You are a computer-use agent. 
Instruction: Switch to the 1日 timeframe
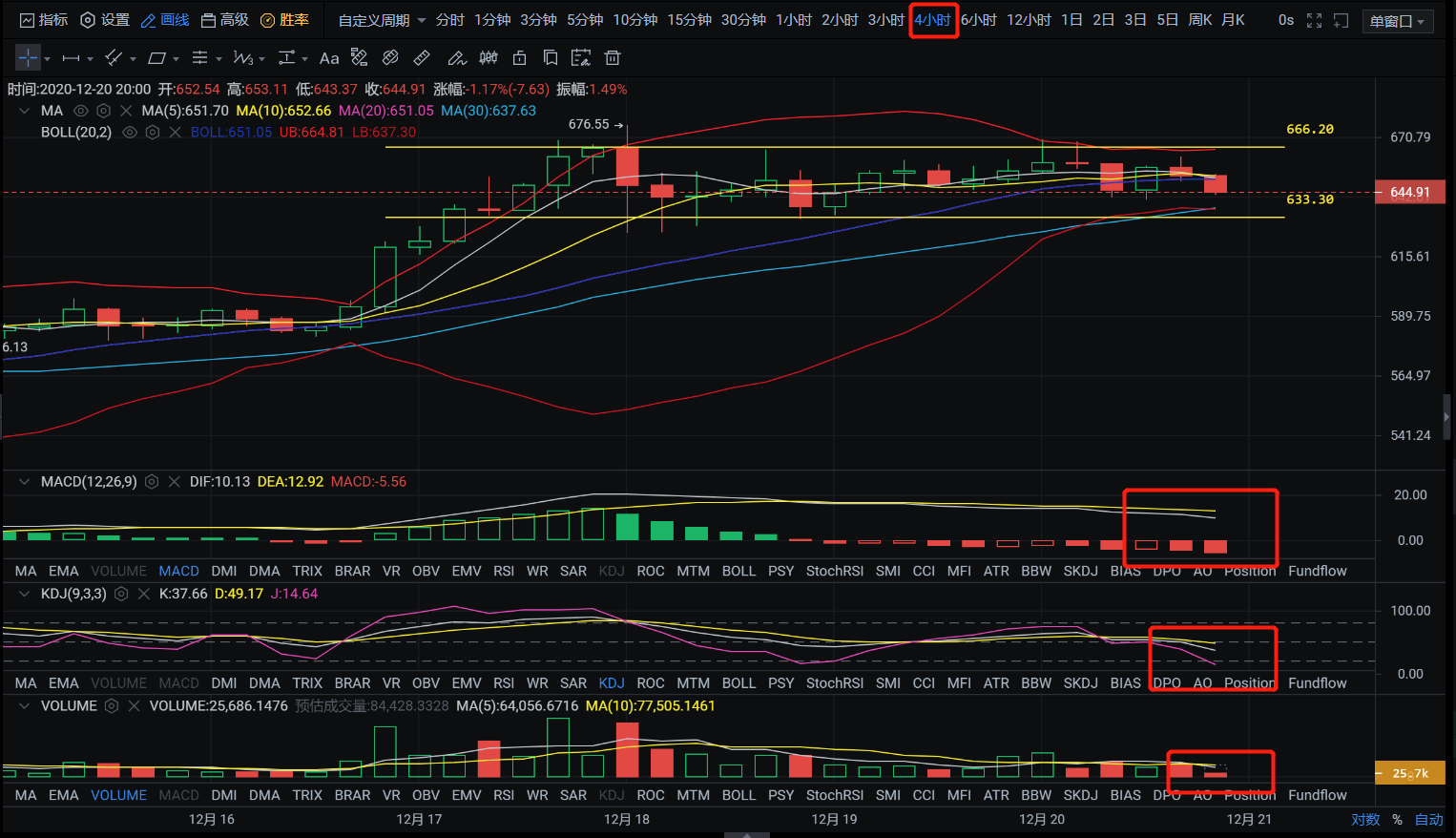click(1071, 20)
